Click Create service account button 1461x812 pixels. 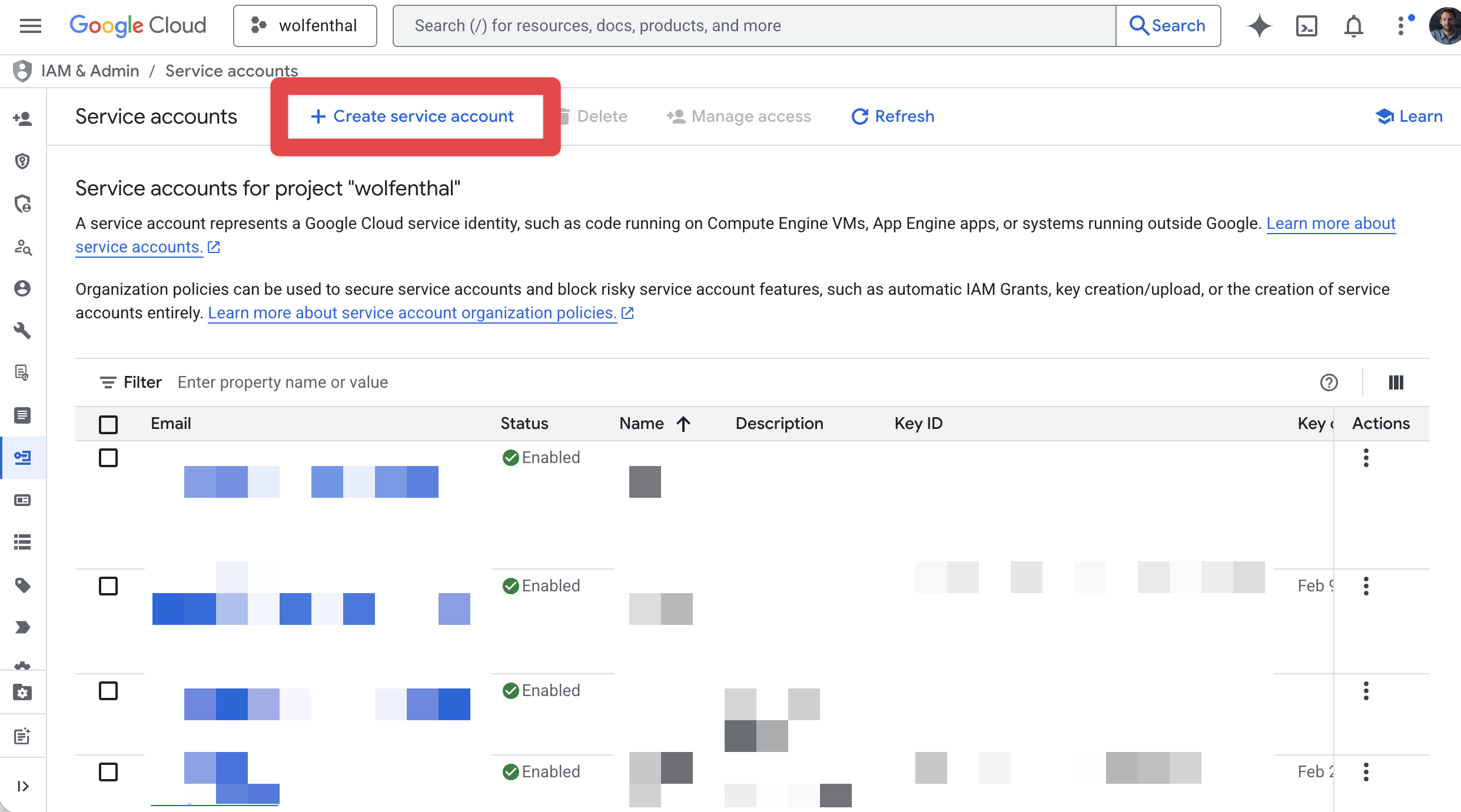[414, 117]
